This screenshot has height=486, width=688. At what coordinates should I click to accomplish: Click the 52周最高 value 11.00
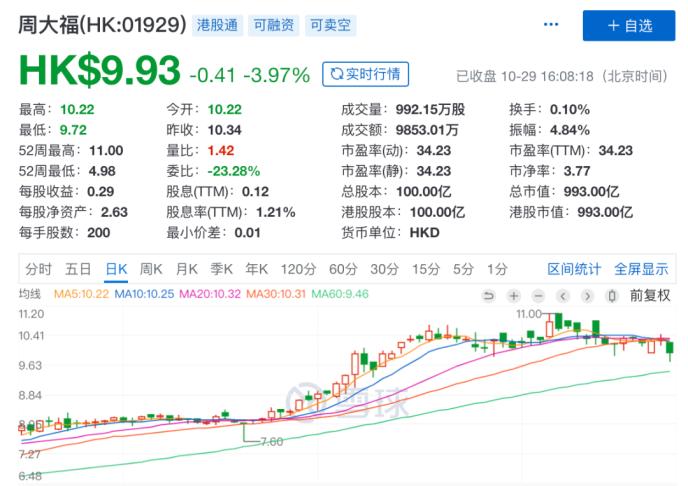(x=106, y=150)
